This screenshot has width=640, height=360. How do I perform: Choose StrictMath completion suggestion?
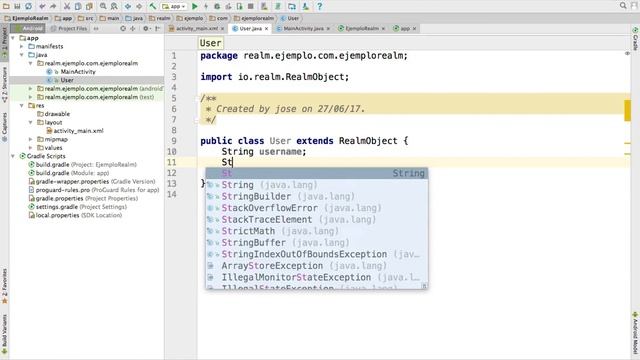(317, 231)
